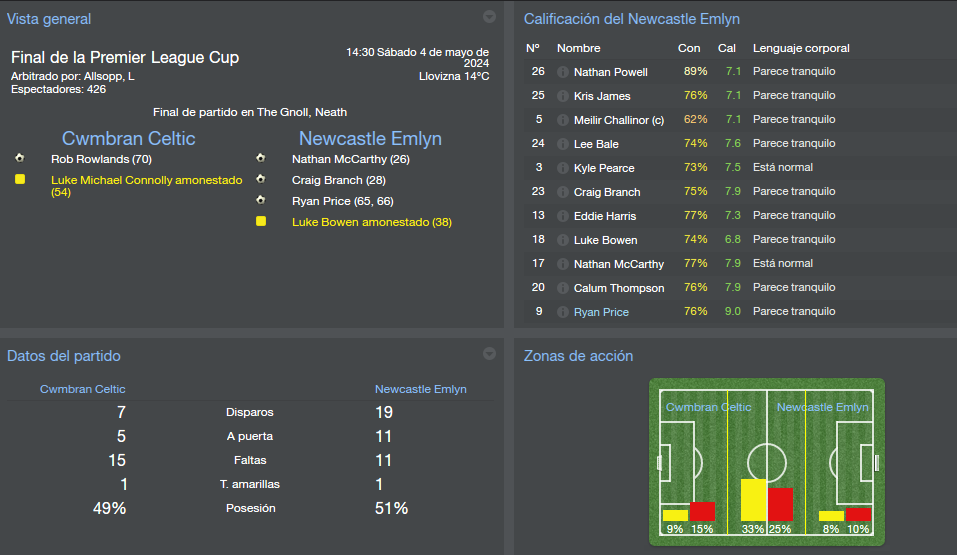Open the Datos del partido panel dropdown
The width and height of the screenshot is (957, 555).
489,354
